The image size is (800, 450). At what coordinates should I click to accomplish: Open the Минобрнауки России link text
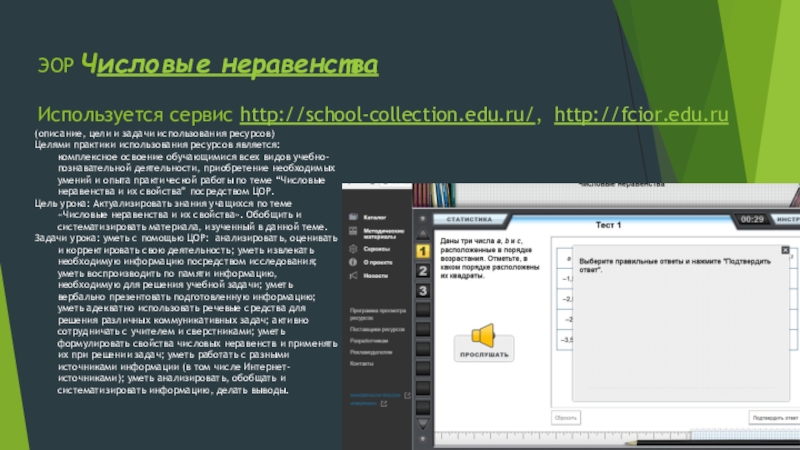coord(375,395)
